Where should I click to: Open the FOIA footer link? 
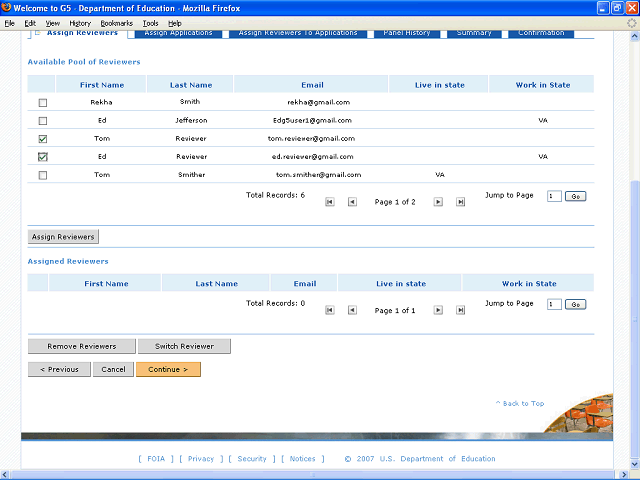[156, 459]
